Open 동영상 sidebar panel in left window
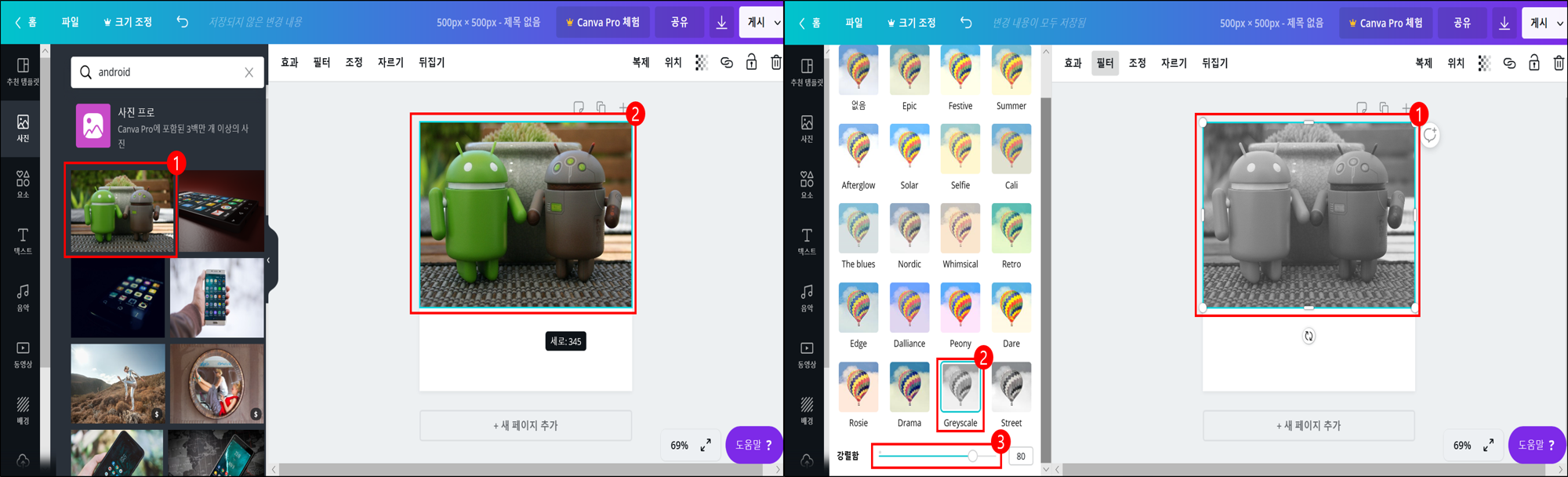Image resolution: width=1568 pixels, height=477 pixels. pyautogui.click(x=23, y=355)
